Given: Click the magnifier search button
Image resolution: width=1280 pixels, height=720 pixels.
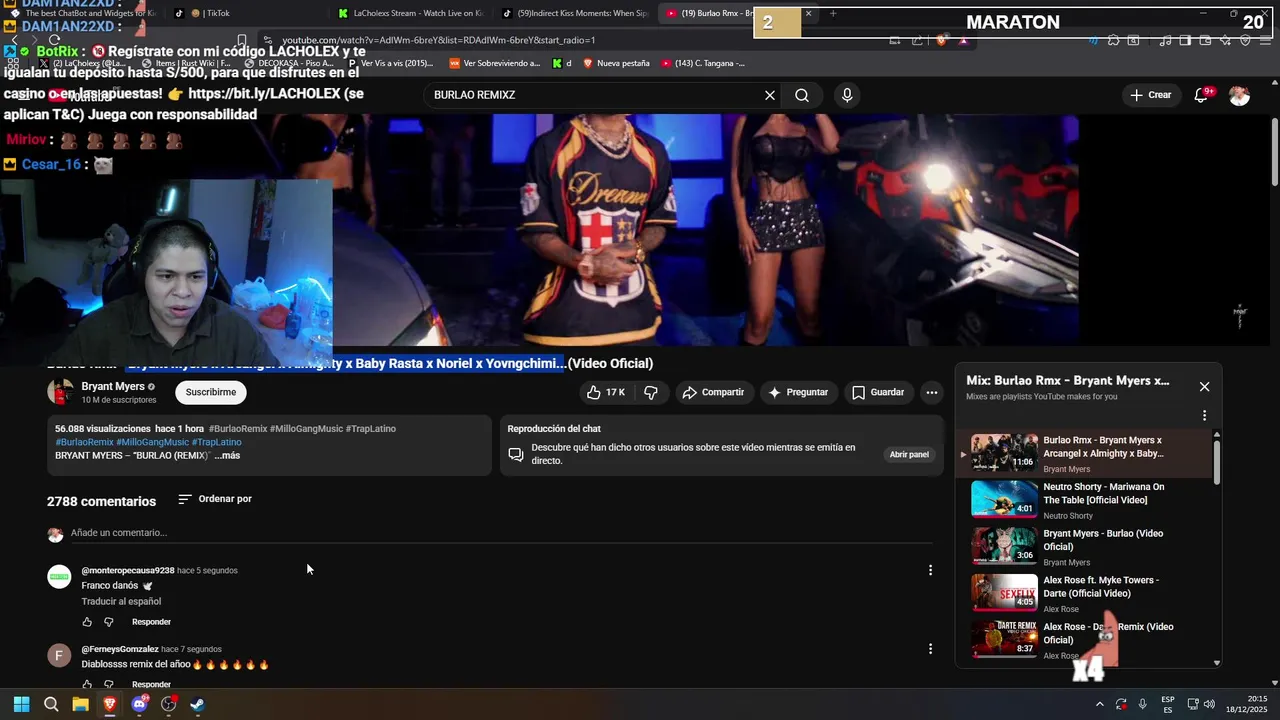Looking at the screenshot, I should (802, 95).
